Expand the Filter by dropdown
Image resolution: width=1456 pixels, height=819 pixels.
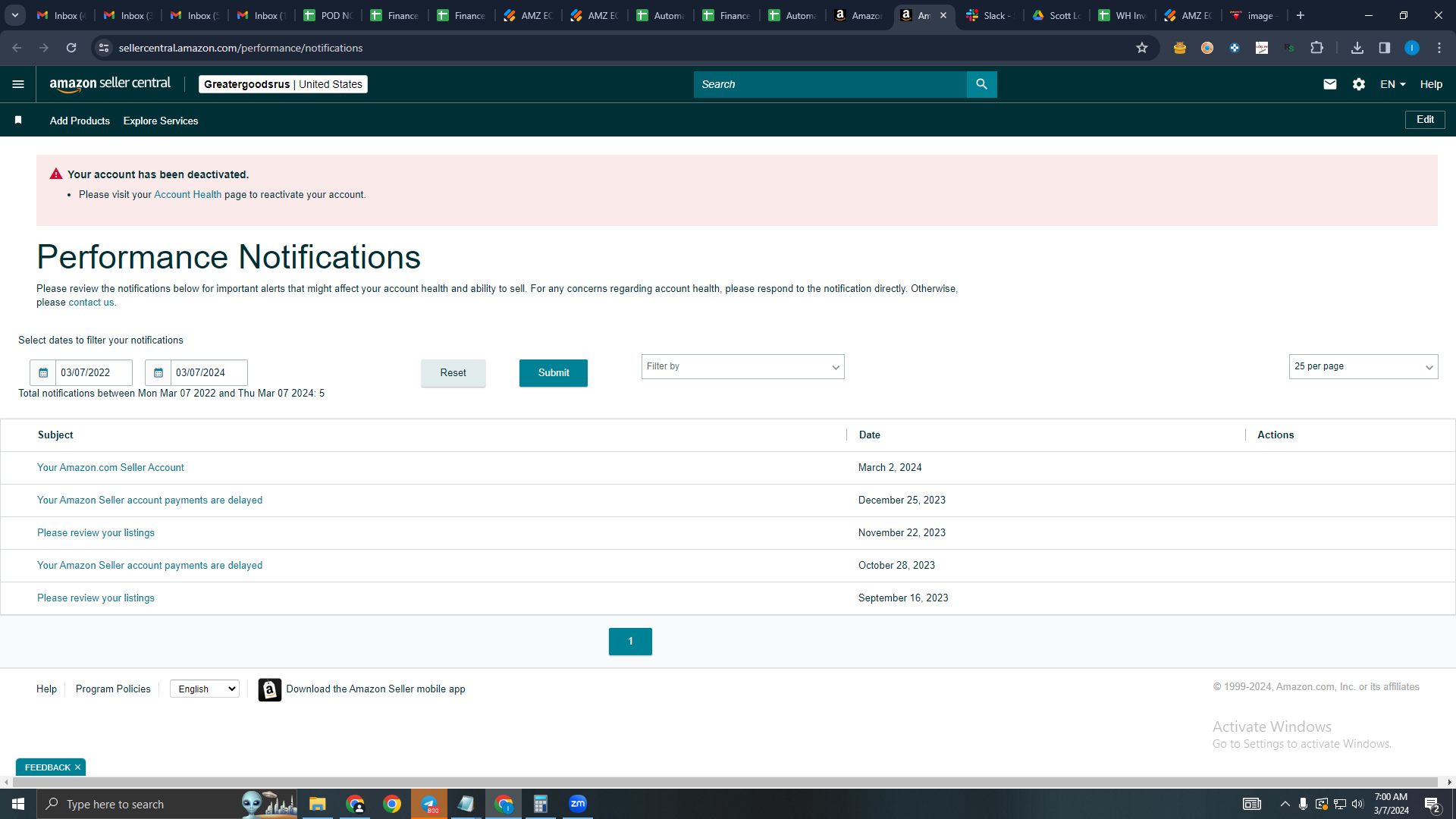pos(742,367)
